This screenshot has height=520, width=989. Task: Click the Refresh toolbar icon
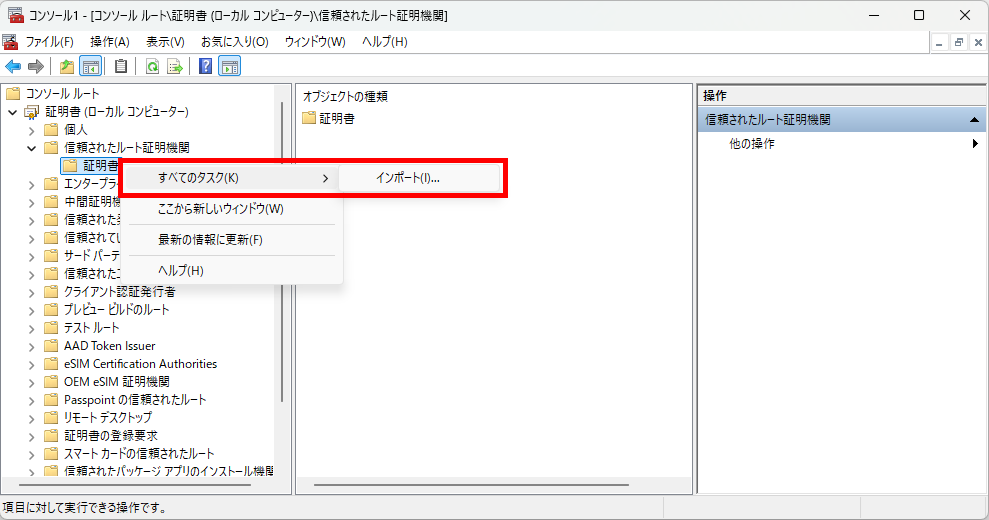tap(152, 66)
